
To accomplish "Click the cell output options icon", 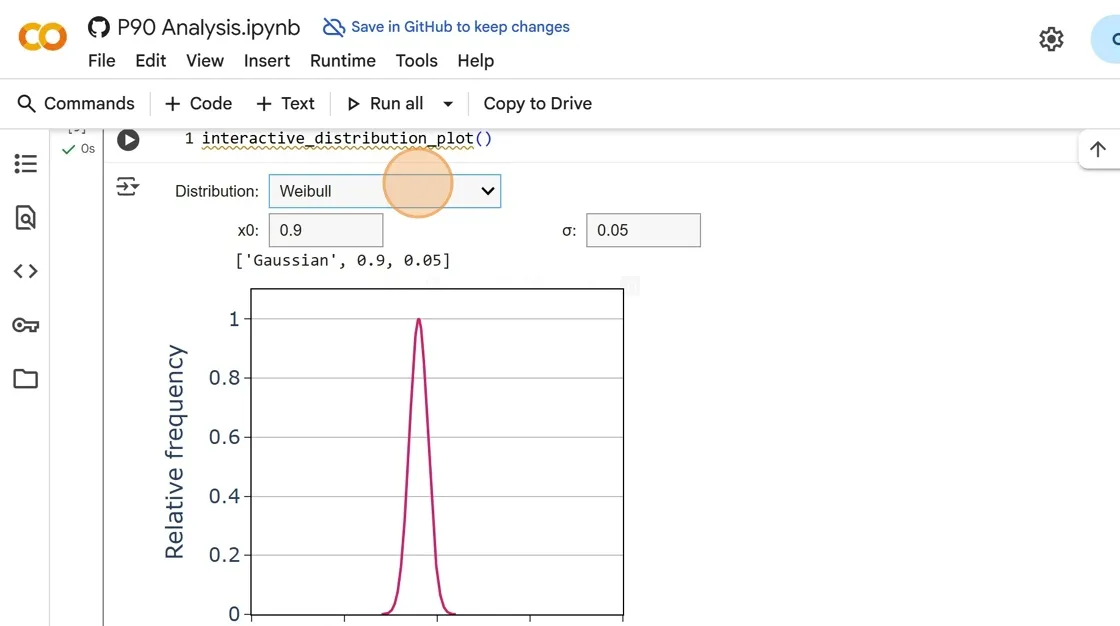I will [x=127, y=187].
